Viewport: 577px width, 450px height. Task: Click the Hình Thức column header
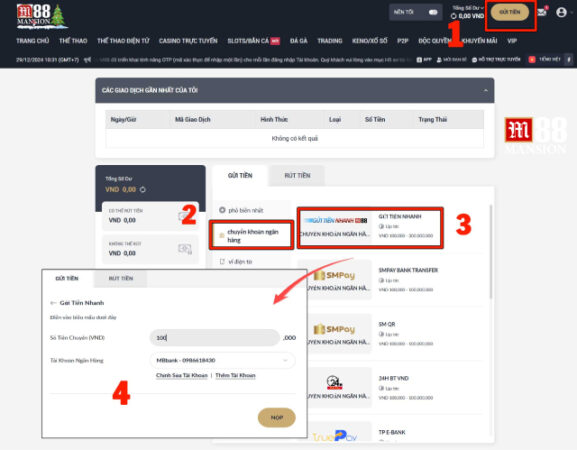coord(274,120)
